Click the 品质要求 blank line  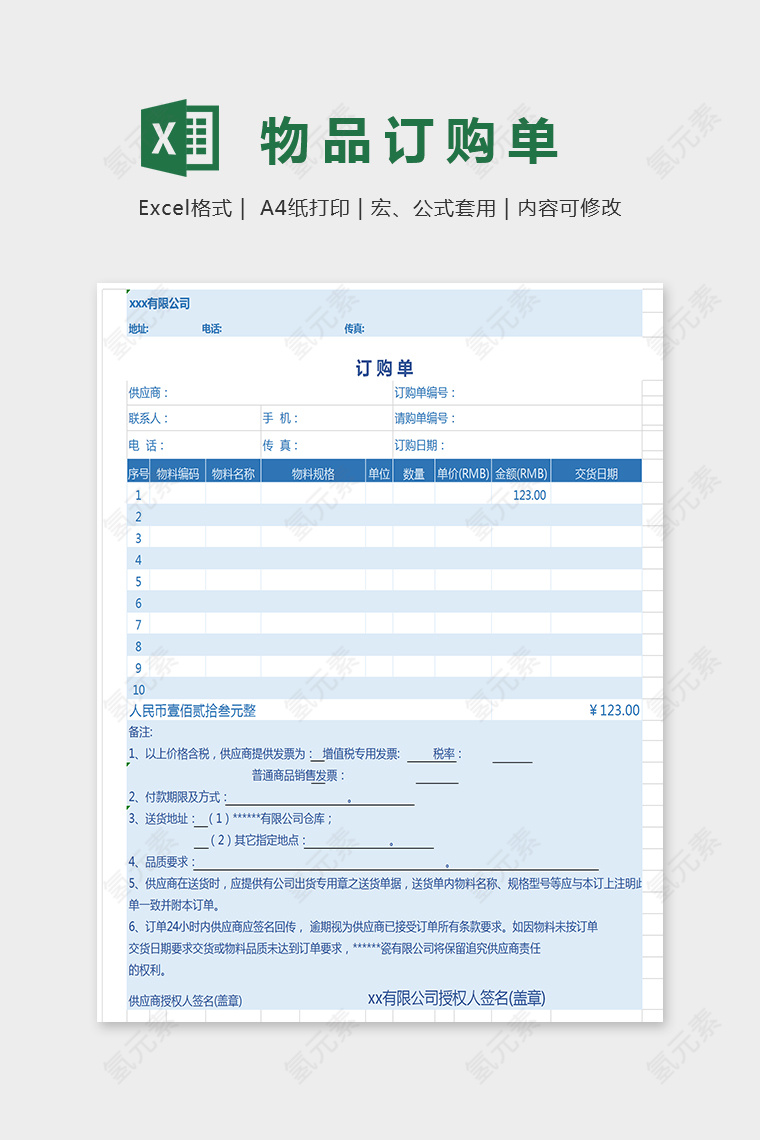coord(396,863)
